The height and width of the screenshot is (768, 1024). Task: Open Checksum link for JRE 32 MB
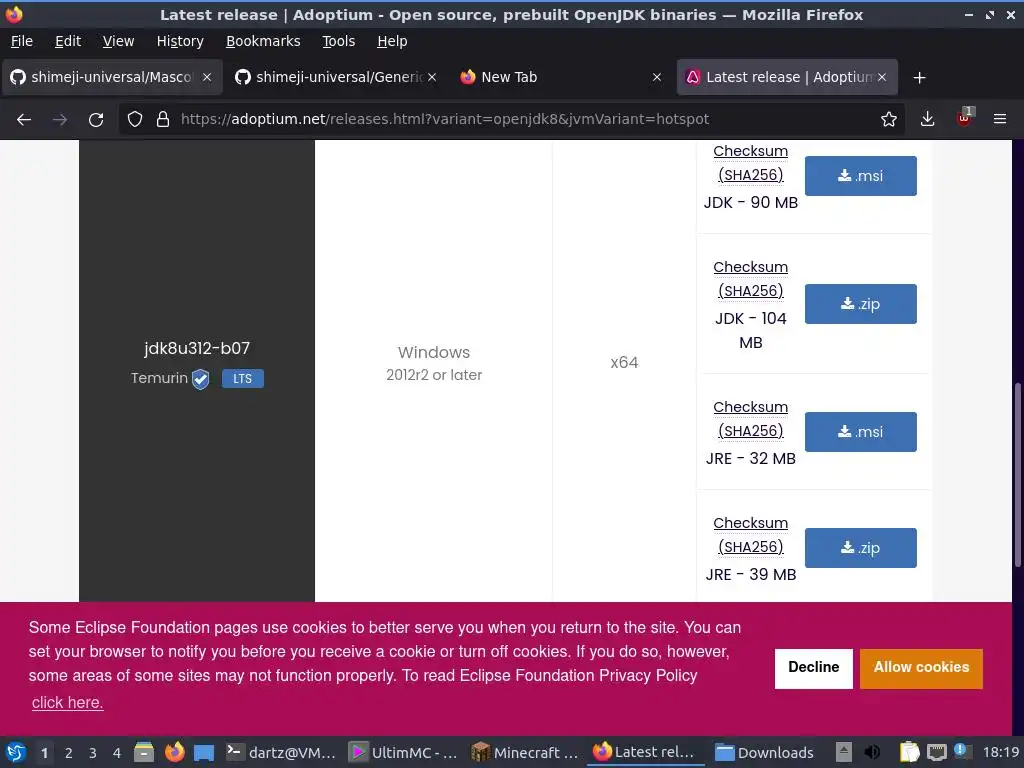(750, 419)
